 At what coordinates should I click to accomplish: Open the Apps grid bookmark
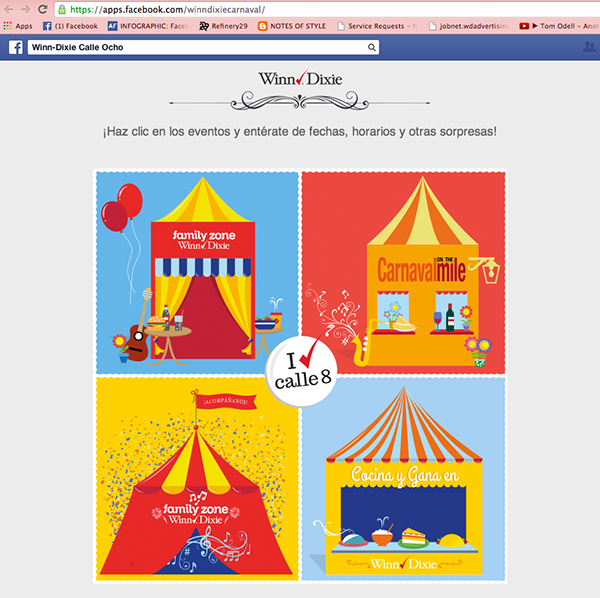[x=18, y=26]
